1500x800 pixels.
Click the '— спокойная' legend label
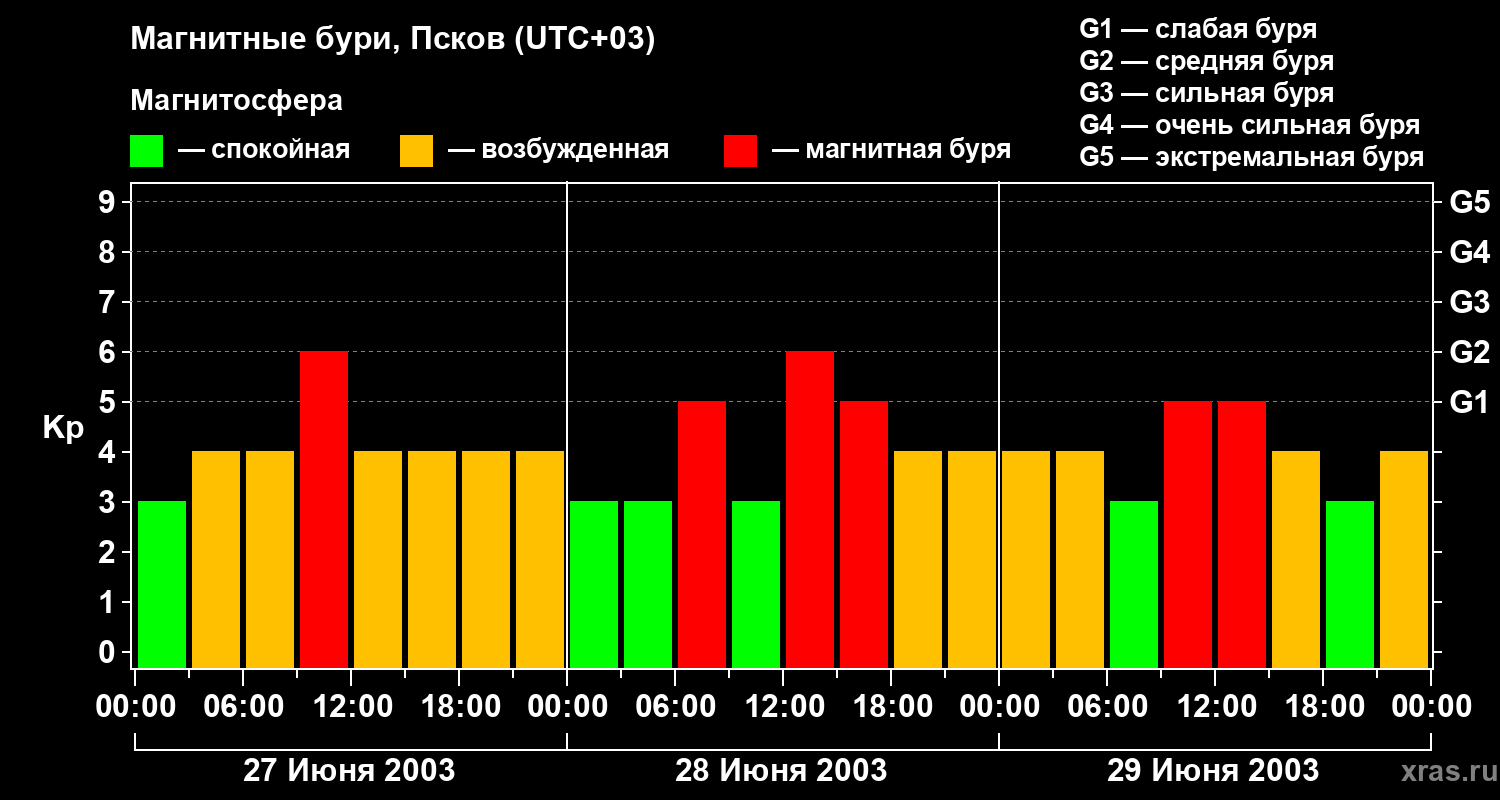(264, 150)
